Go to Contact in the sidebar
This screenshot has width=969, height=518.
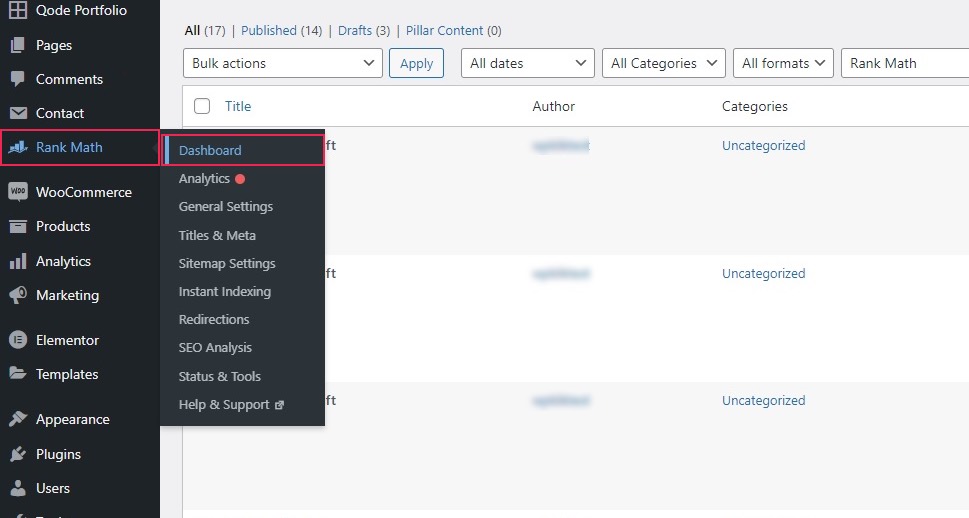tap(59, 113)
